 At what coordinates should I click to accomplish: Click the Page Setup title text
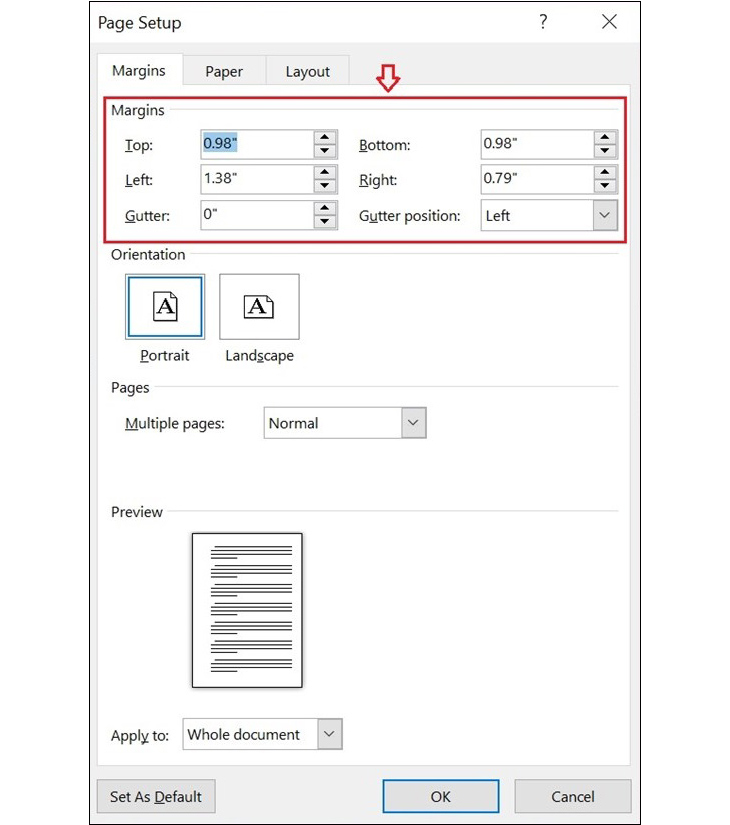(x=139, y=23)
